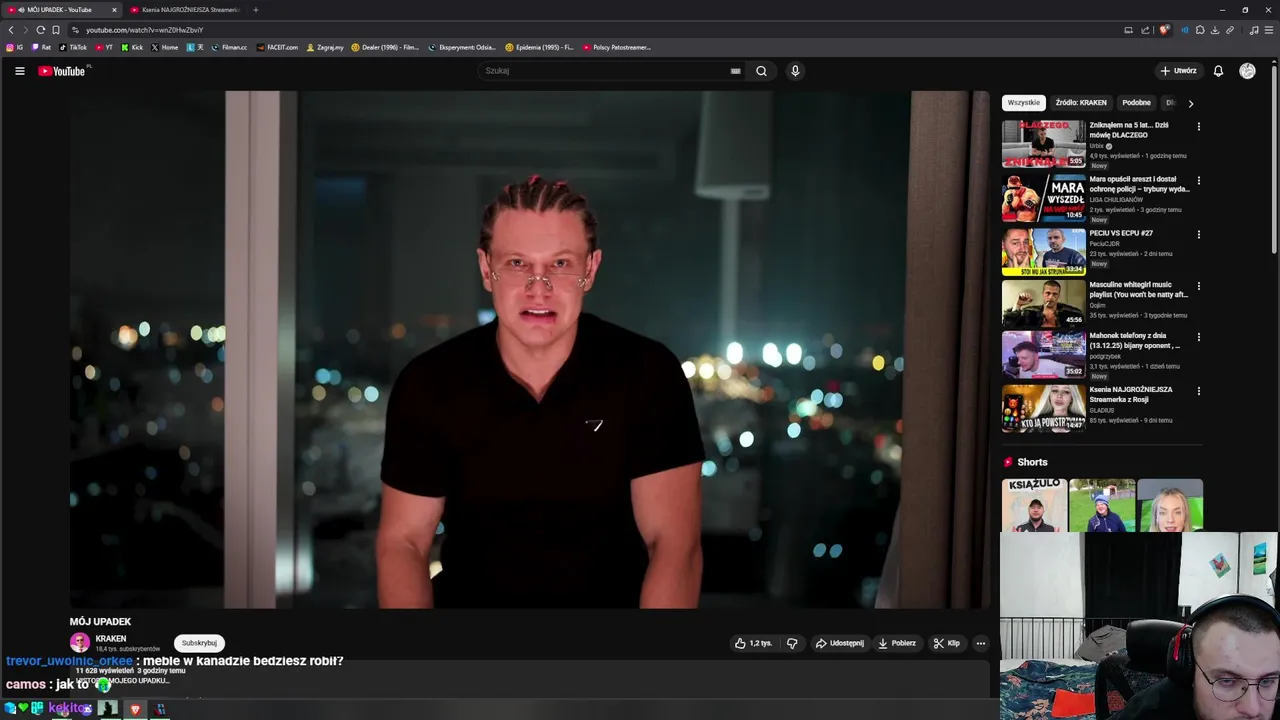Start voice search with the microphone icon
This screenshot has height=720, width=1280.
(795, 71)
